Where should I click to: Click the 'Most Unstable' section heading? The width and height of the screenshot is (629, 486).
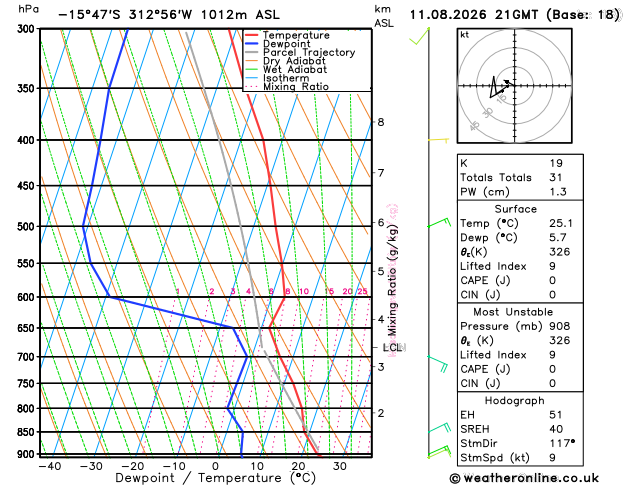[x=513, y=312]
